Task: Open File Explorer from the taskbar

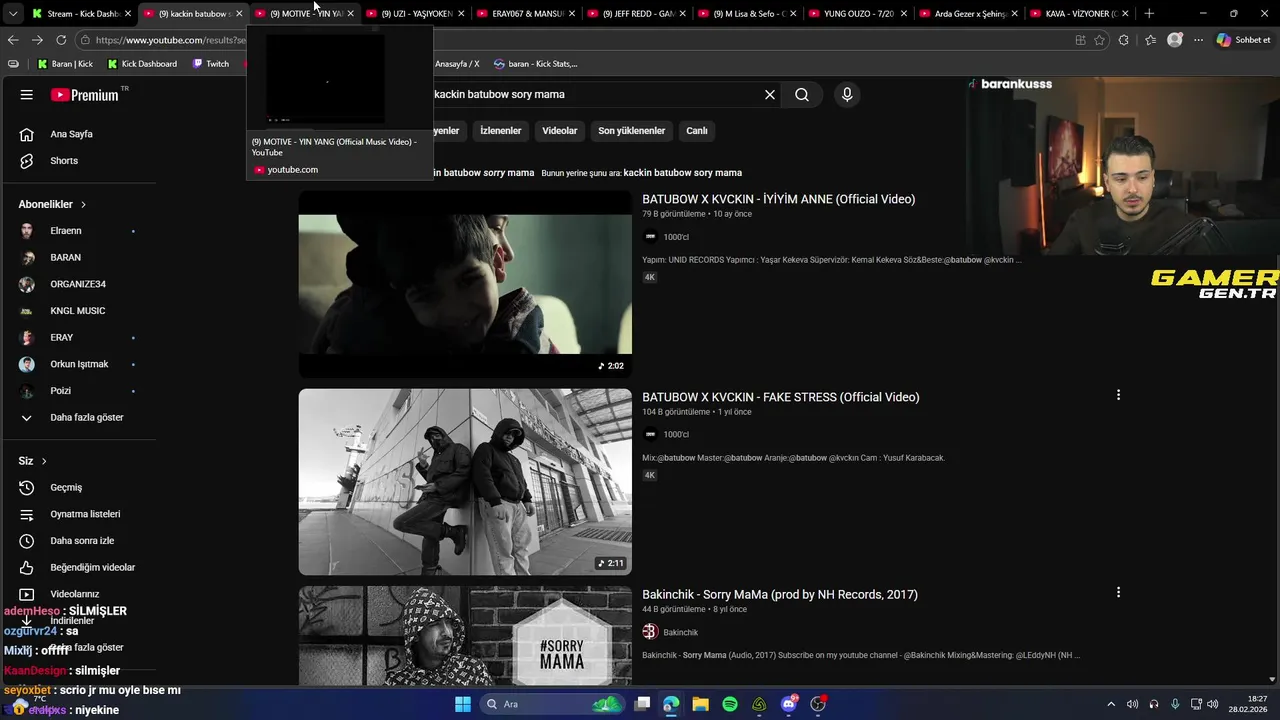Action: 701,704
